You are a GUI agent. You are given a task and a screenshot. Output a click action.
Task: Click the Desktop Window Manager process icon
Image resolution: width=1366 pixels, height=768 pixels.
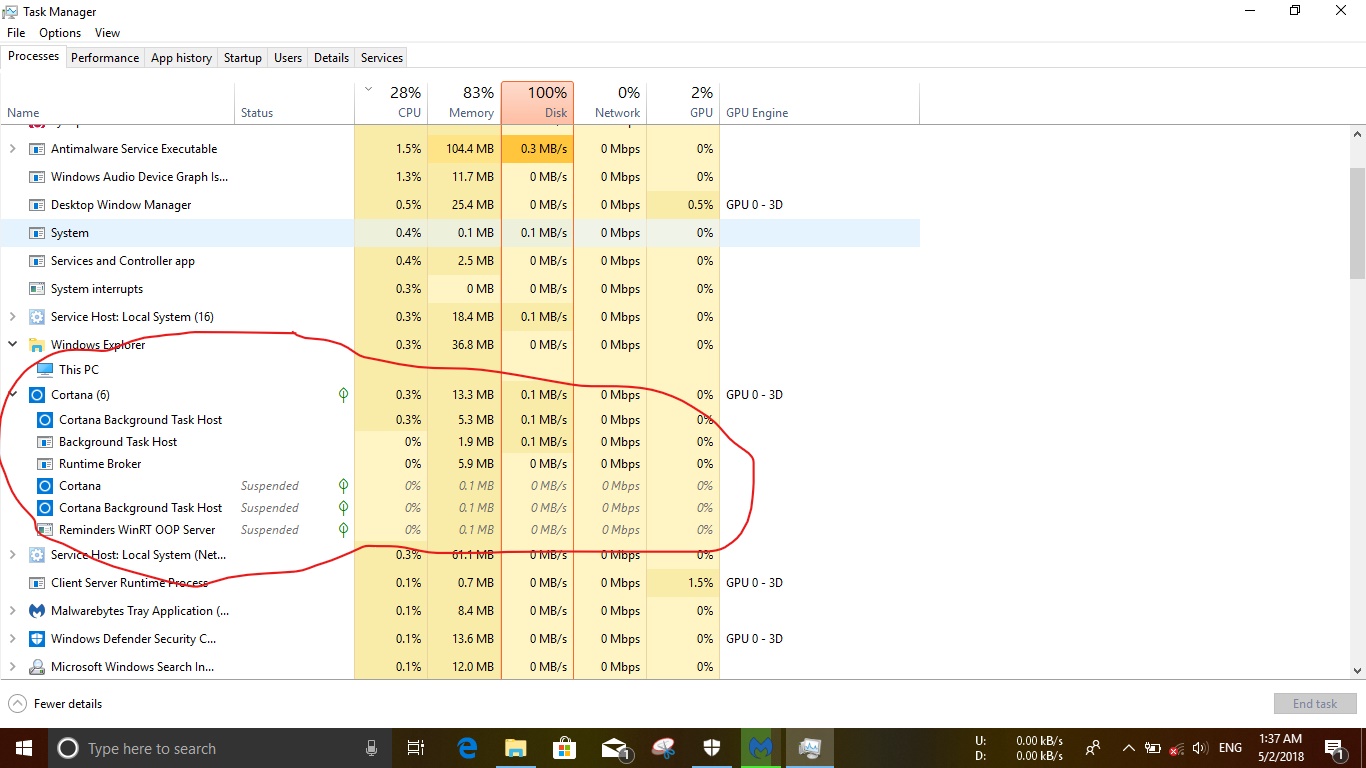37,205
